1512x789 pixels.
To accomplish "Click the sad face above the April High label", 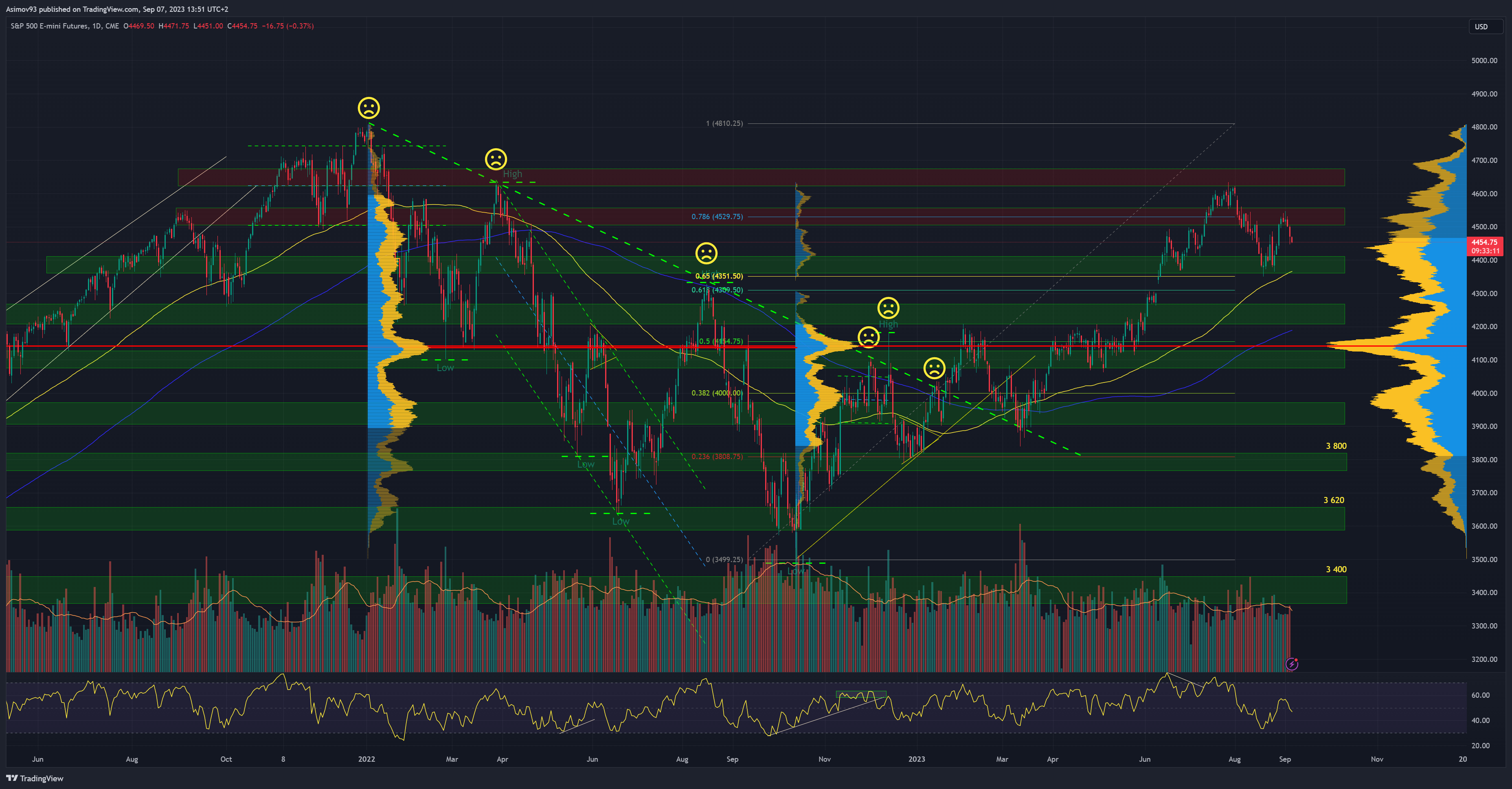I will (x=496, y=159).
